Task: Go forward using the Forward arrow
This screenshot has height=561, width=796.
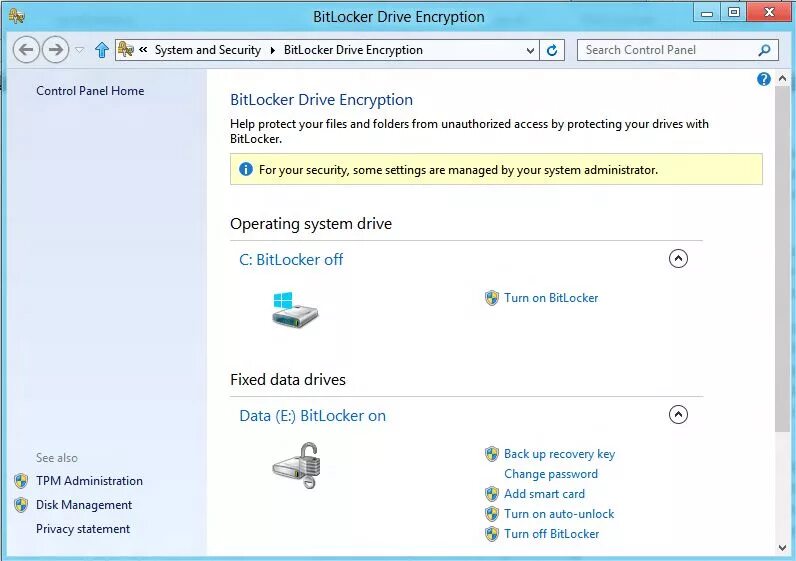Action: [55, 50]
